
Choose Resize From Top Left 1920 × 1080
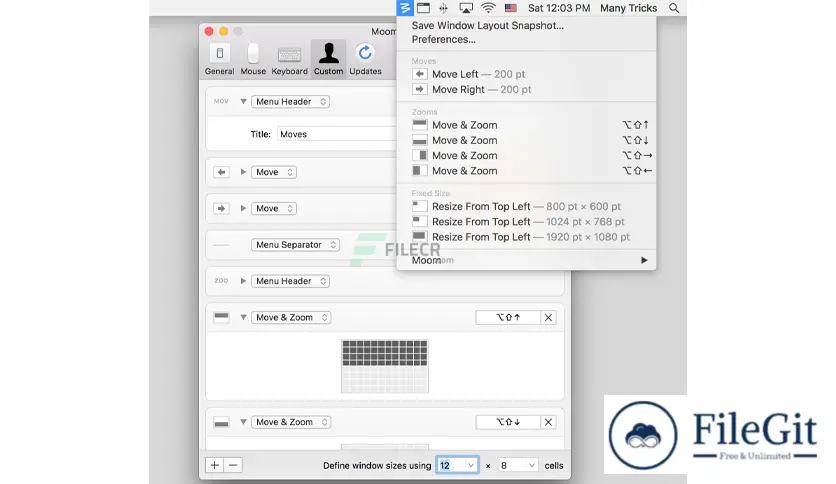coord(526,237)
